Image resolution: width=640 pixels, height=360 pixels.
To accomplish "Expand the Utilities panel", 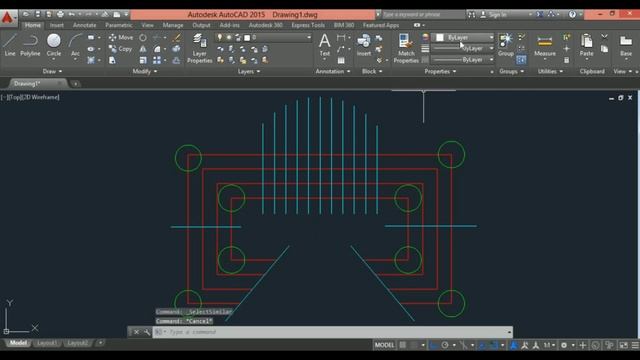I will click(550, 71).
